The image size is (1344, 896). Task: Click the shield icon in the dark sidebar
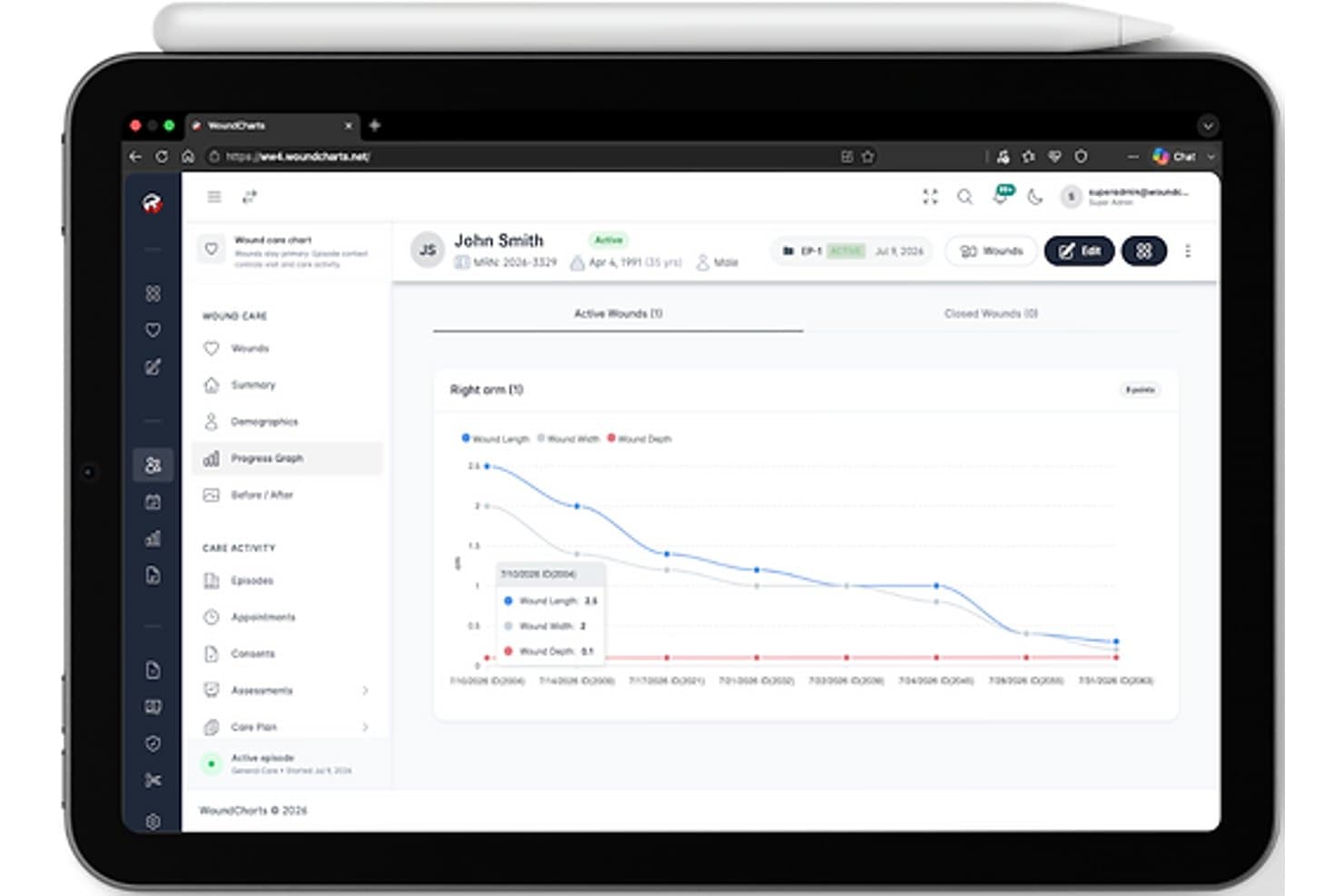pos(153,743)
